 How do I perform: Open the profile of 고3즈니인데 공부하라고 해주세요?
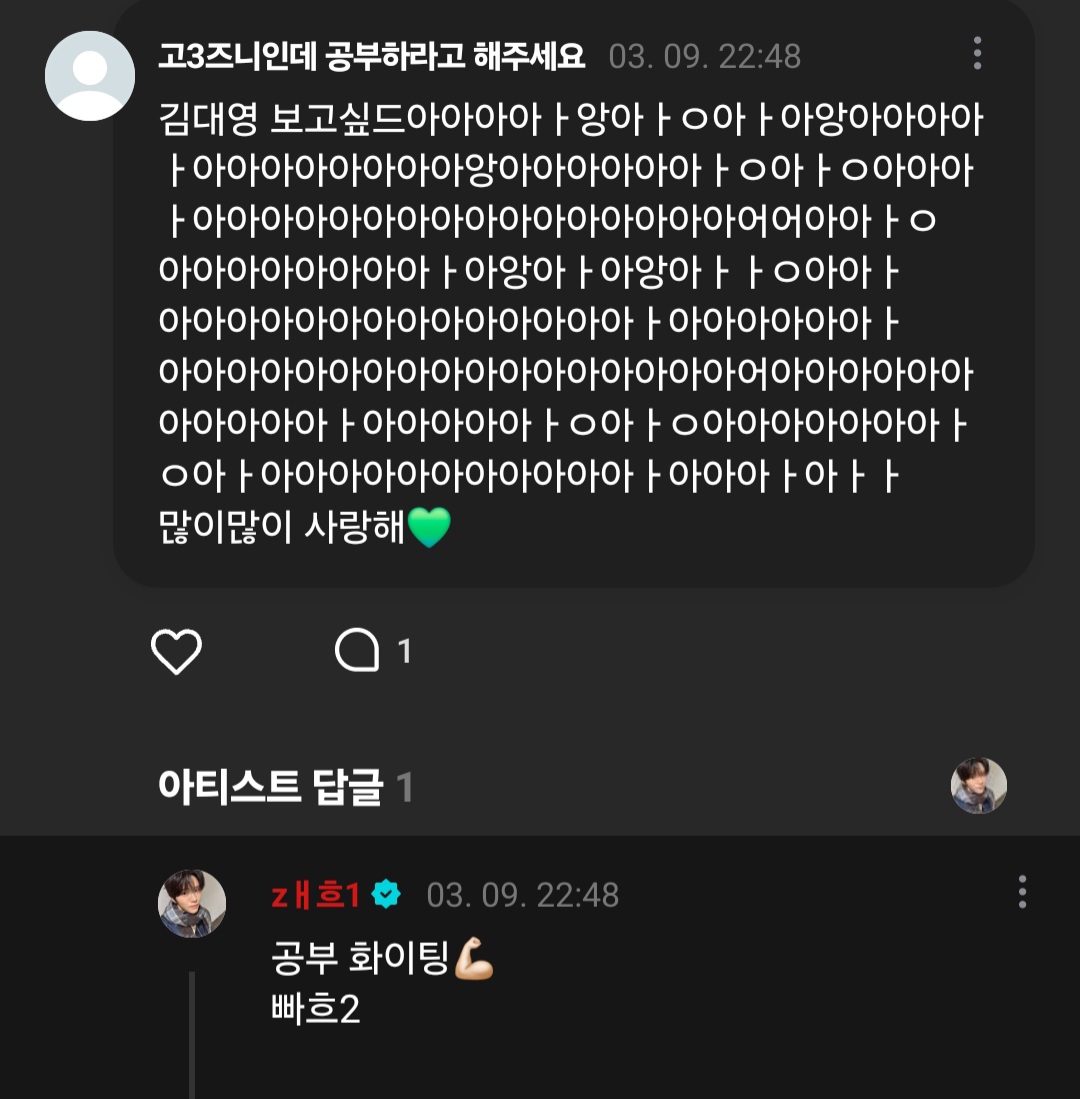click(x=371, y=56)
